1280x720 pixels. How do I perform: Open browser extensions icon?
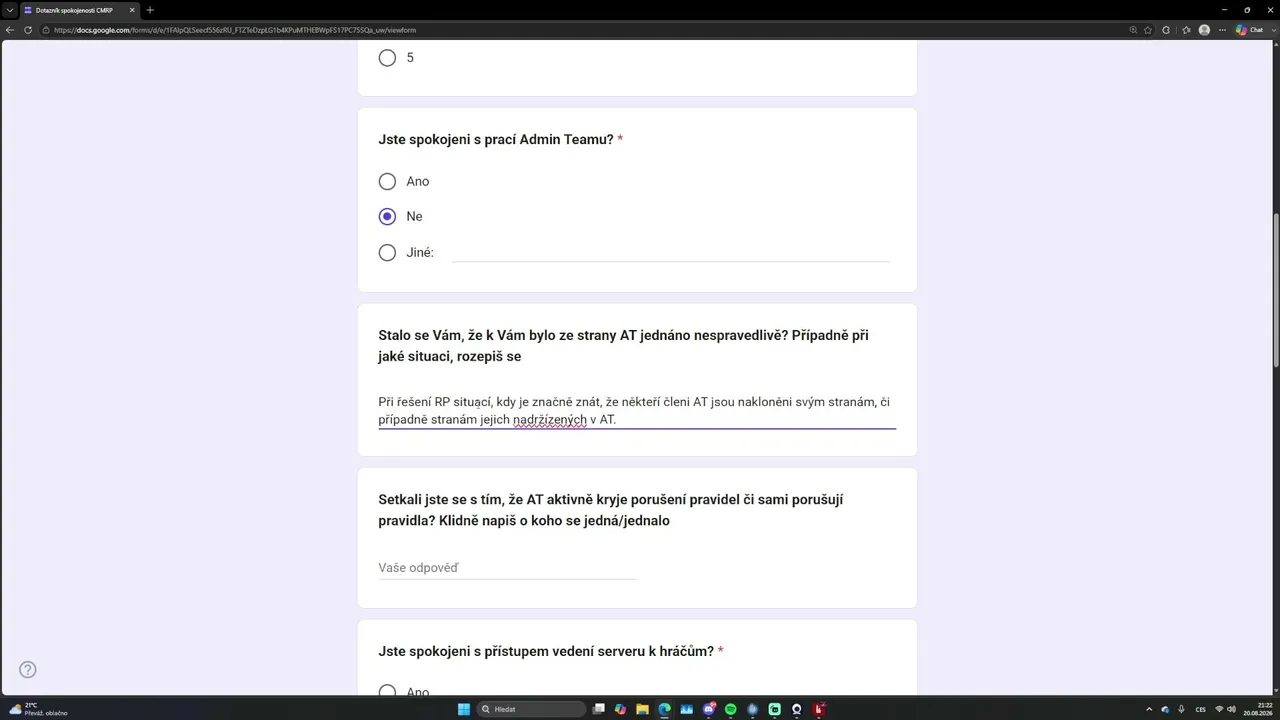1166,30
